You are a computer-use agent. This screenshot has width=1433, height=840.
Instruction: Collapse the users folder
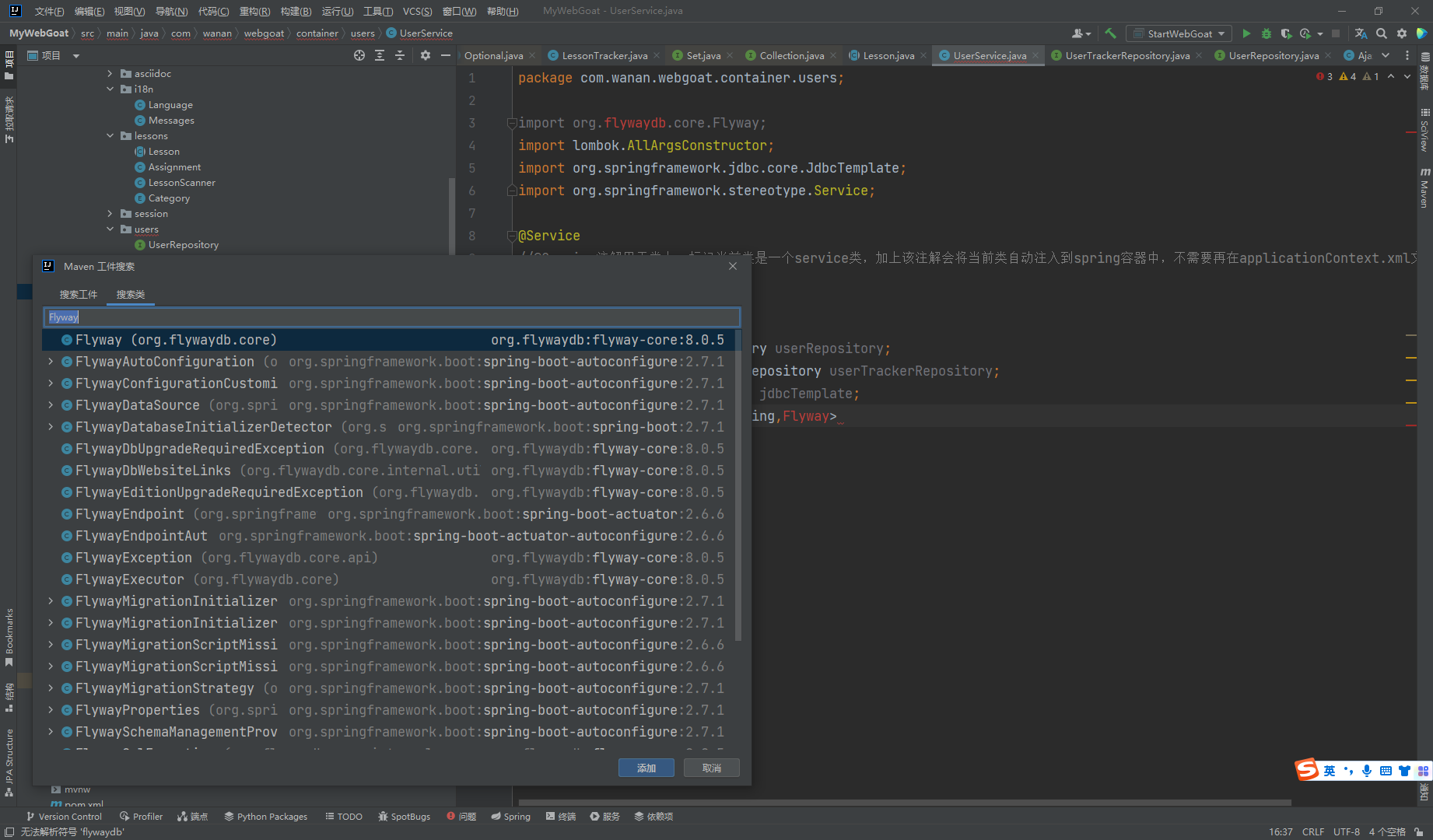[x=110, y=229]
